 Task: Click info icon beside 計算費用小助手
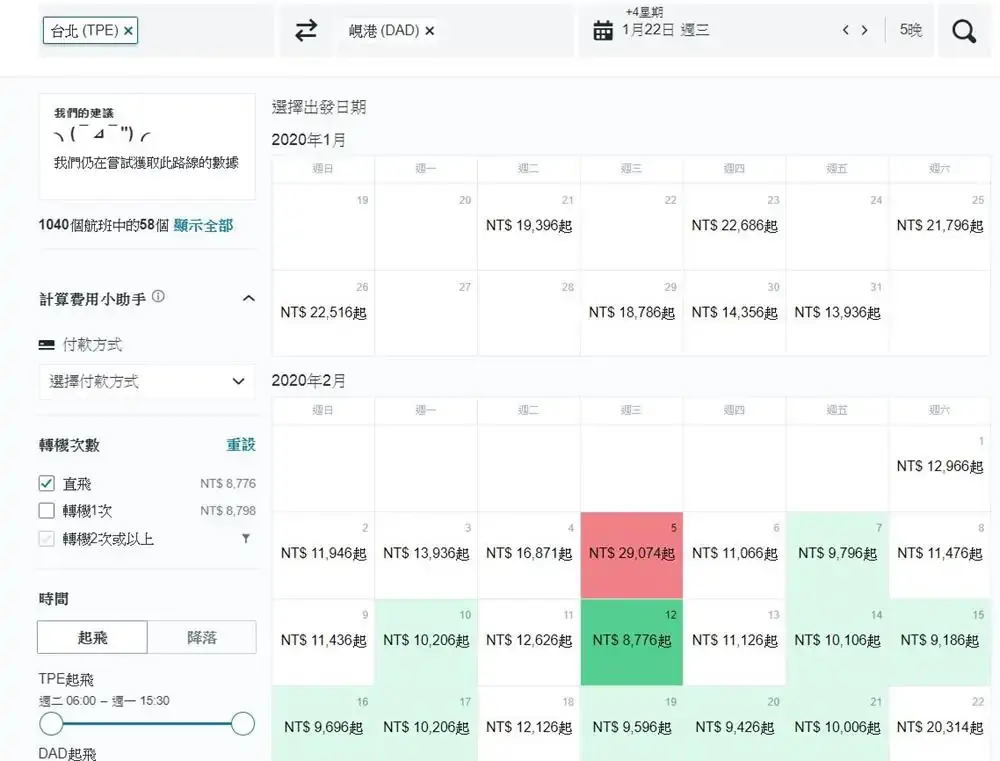(x=159, y=297)
